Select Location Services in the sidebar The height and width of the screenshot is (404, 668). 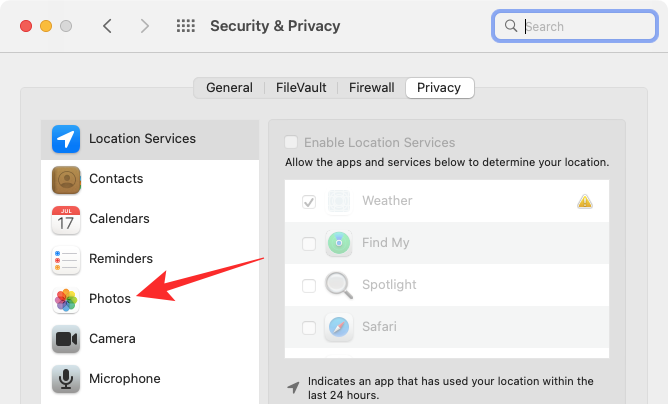[x=142, y=138]
